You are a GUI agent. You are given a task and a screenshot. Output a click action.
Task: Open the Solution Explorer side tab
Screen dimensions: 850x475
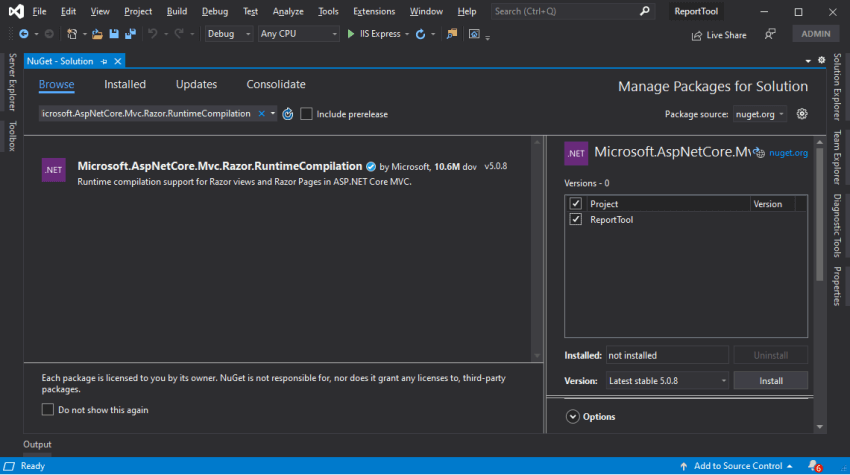837,87
